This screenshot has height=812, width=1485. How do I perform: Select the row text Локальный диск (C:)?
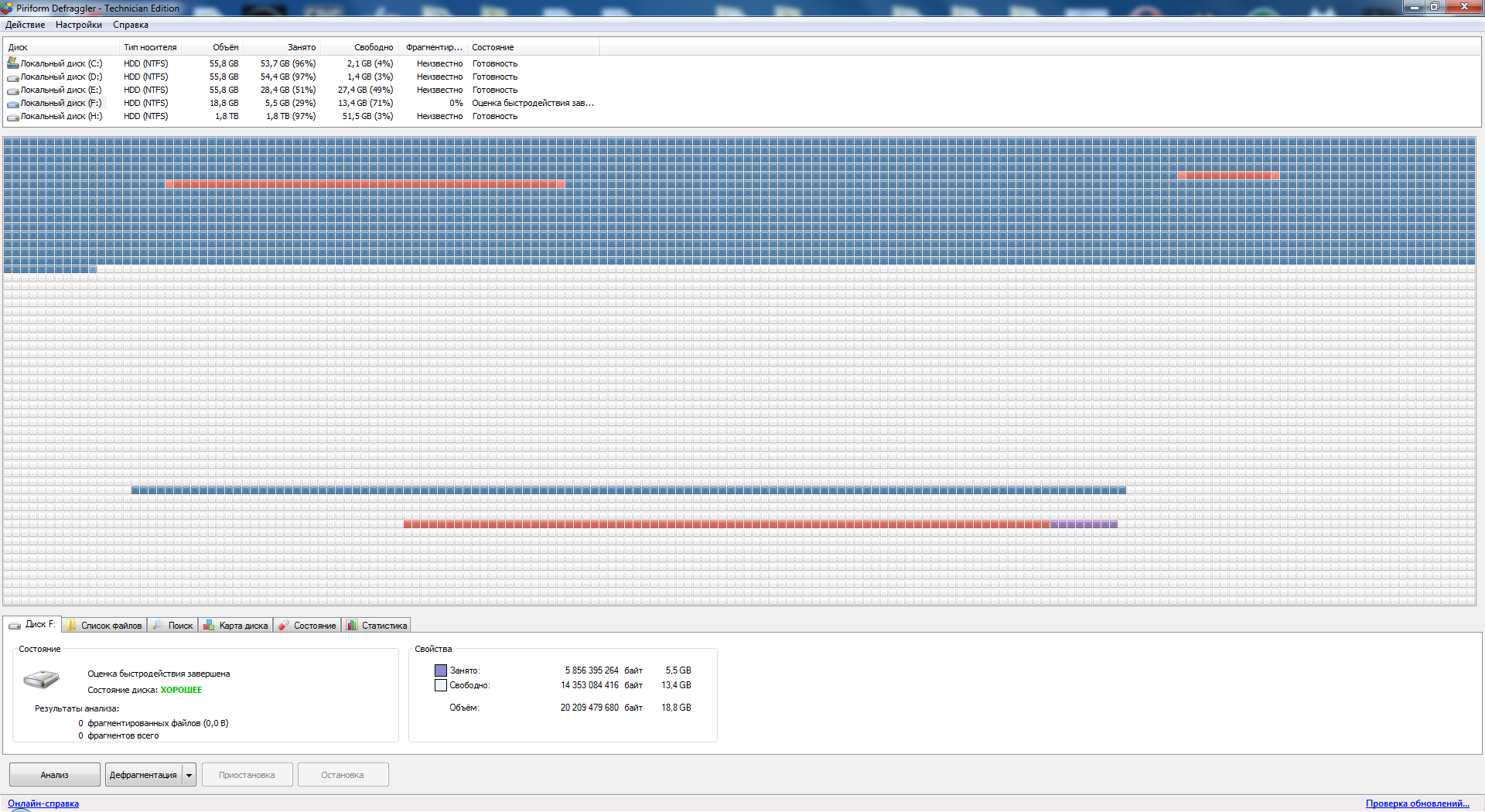(61, 63)
